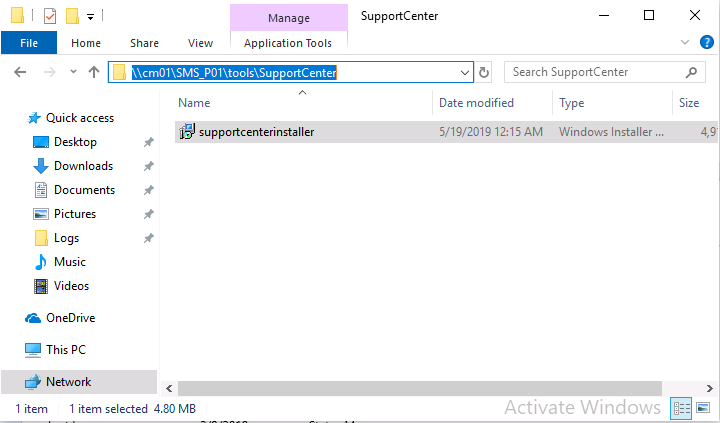Viewport: 720px width, 423px height.
Task: Click the Network icon
Action: tap(33, 382)
